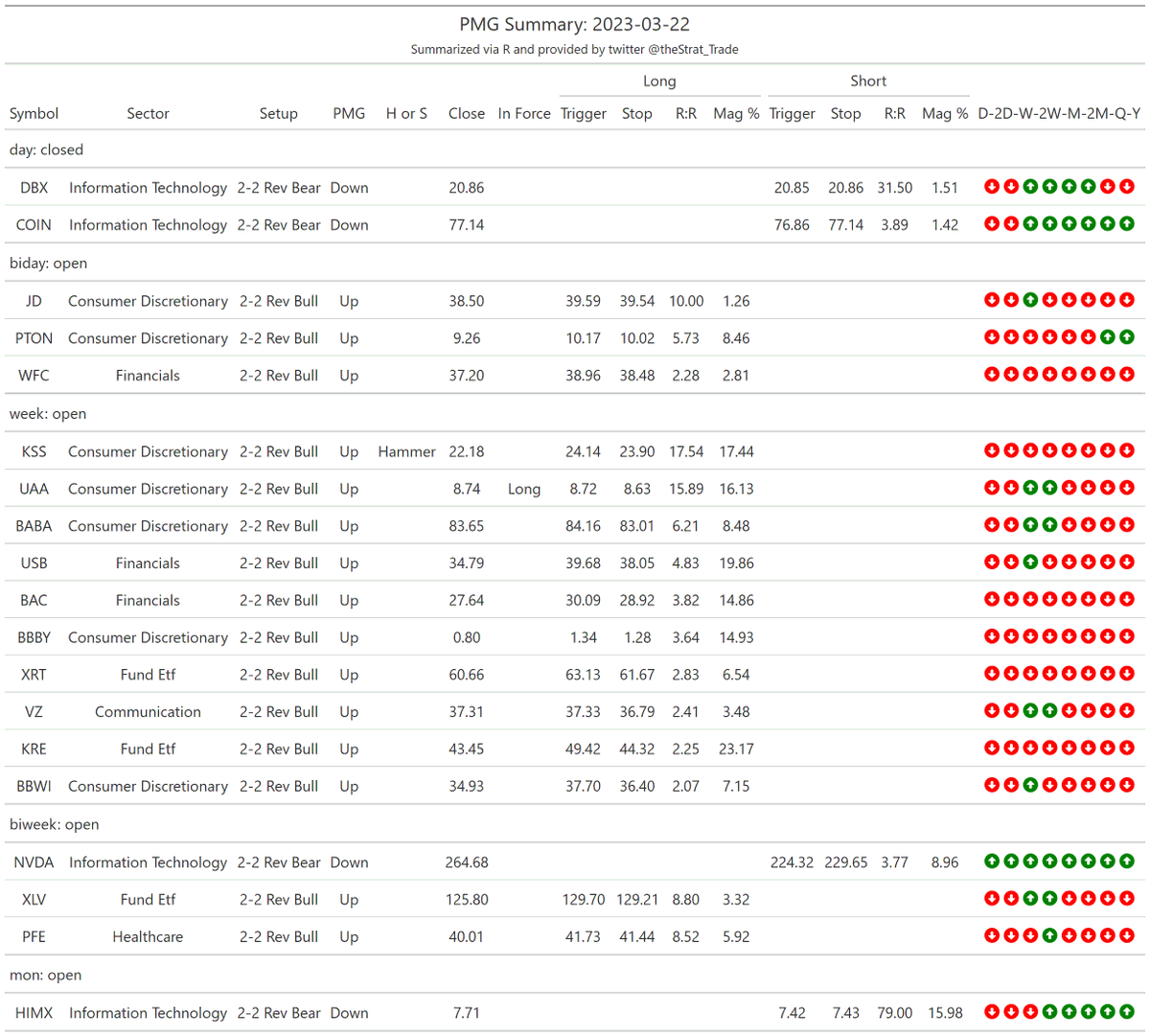Click the Short group header
1150x1036 pixels.
tap(868, 81)
